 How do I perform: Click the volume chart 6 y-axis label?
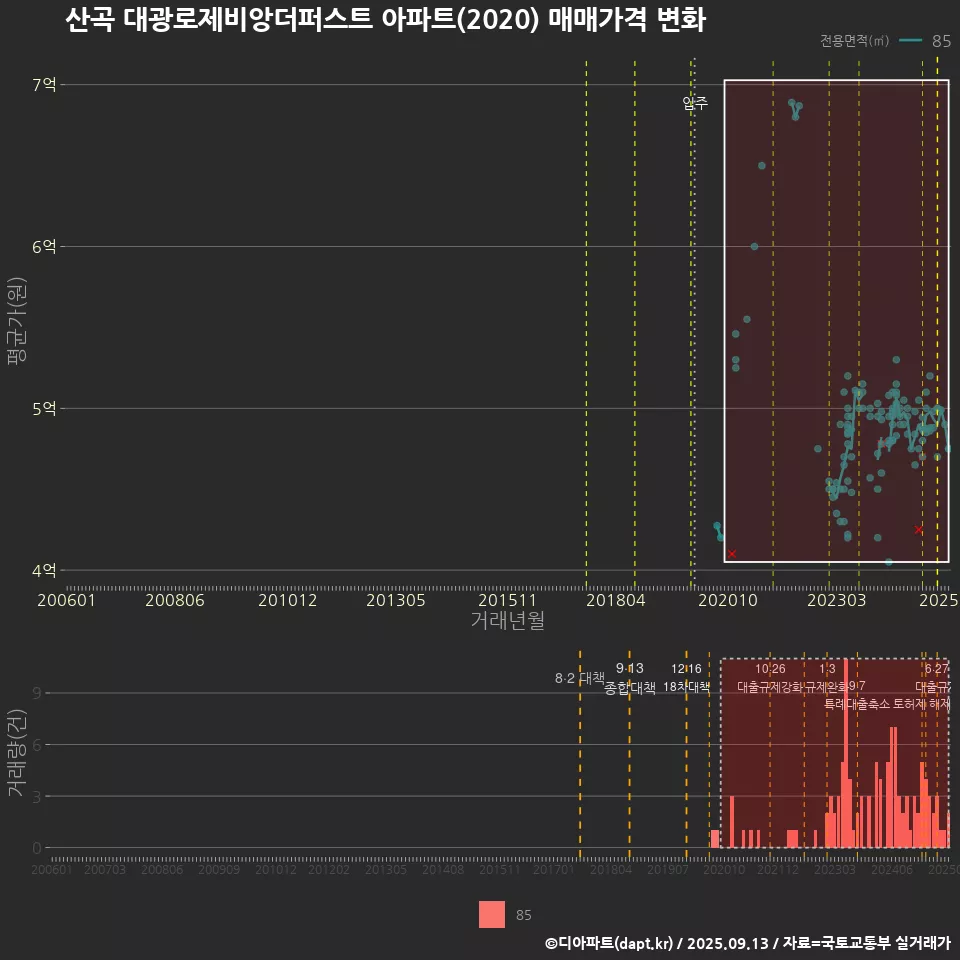pyautogui.click(x=37, y=744)
